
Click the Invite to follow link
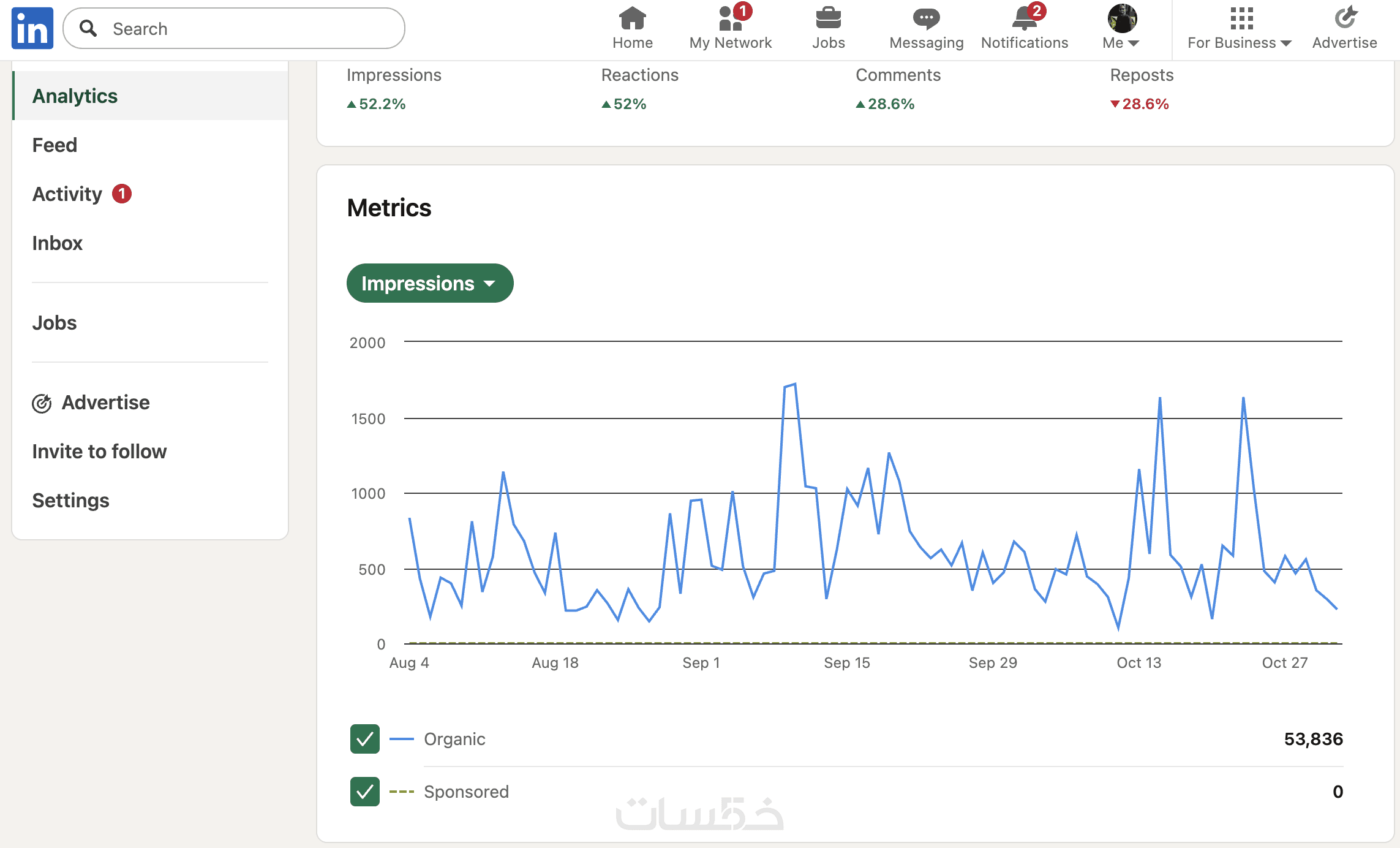pos(99,452)
